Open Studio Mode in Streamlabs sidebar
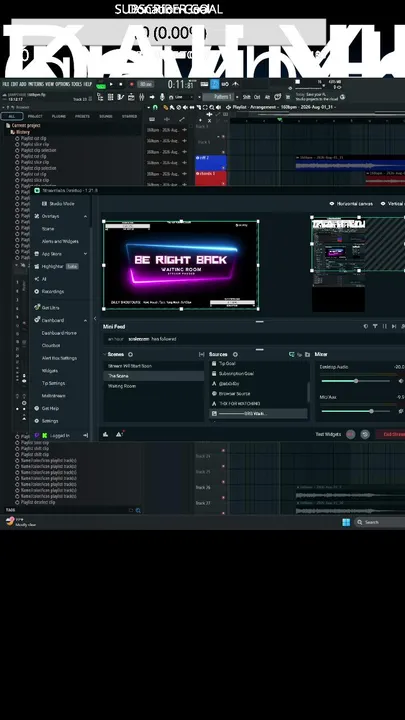This screenshot has width=405, height=720. pos(58,204)
